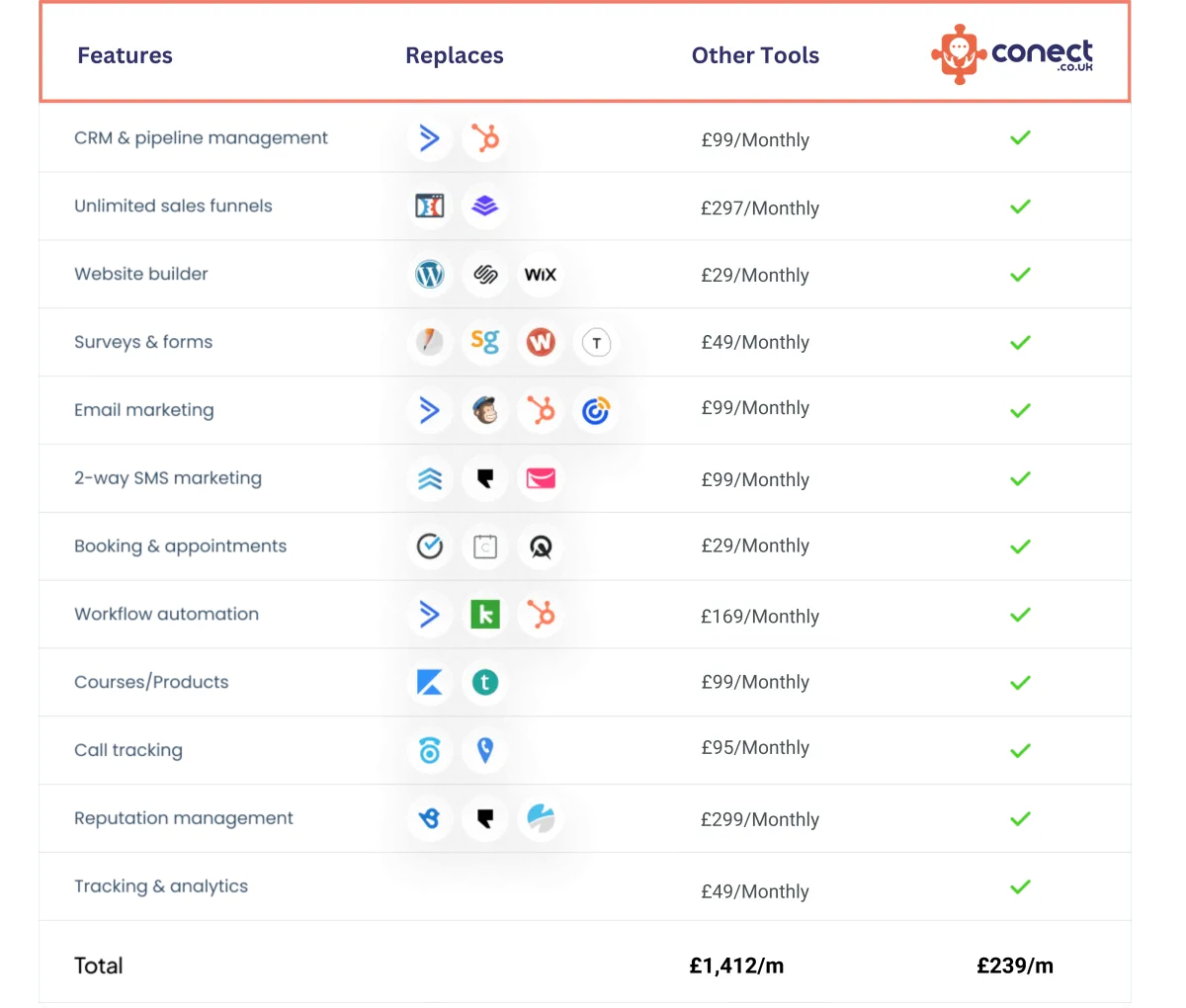Viewport: 1186px width, 1008px height.
Task: Click the ActiveCampaign icon beside Email marketing
Action: point(430,410)
